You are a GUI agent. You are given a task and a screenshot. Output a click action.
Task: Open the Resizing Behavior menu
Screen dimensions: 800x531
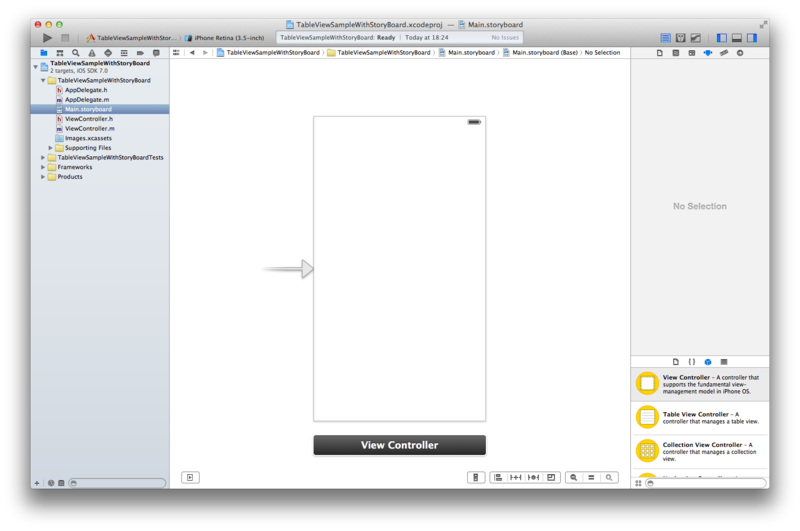(551, 477)
